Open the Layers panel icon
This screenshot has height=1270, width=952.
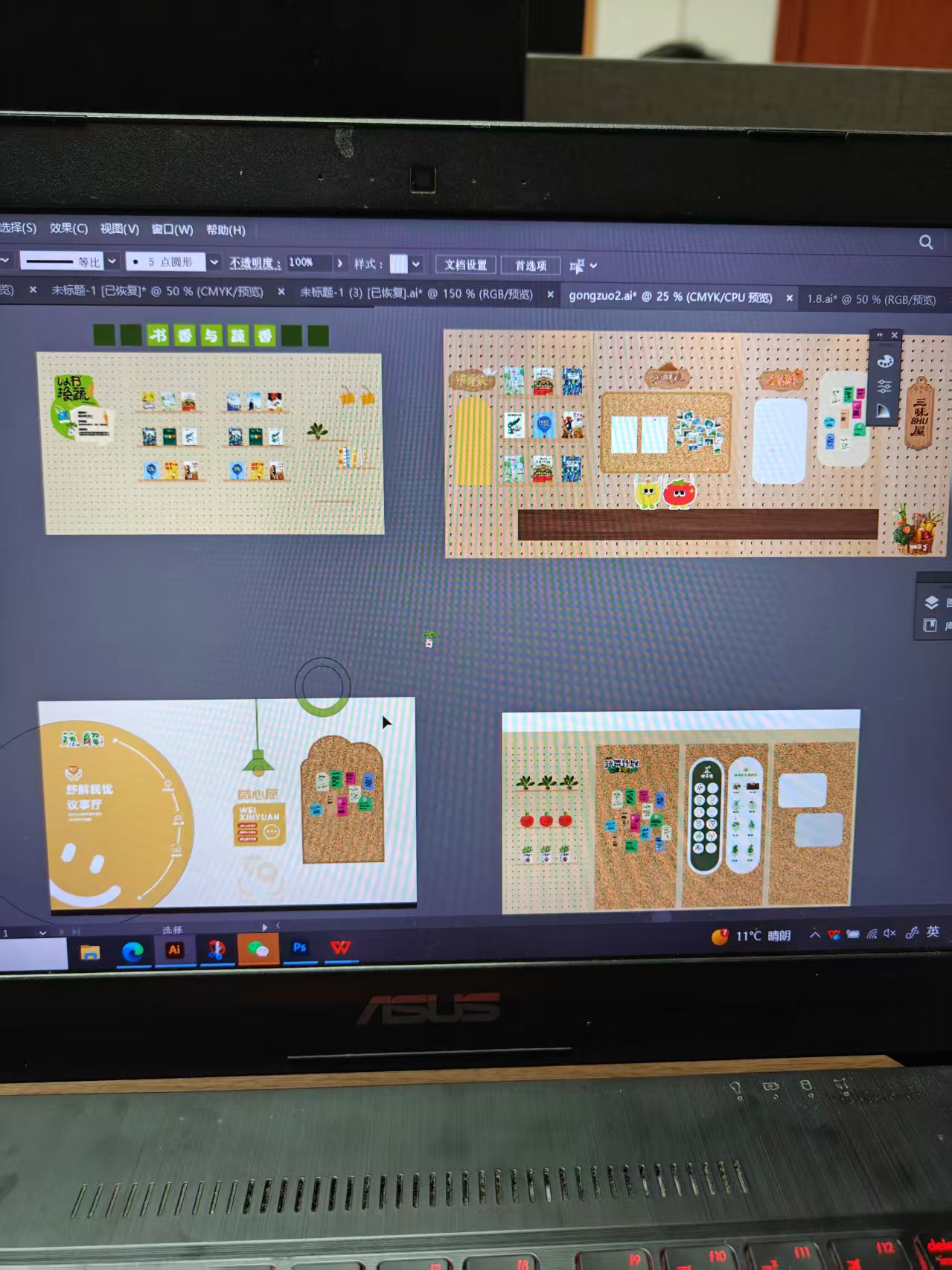(x=931, y=602)
